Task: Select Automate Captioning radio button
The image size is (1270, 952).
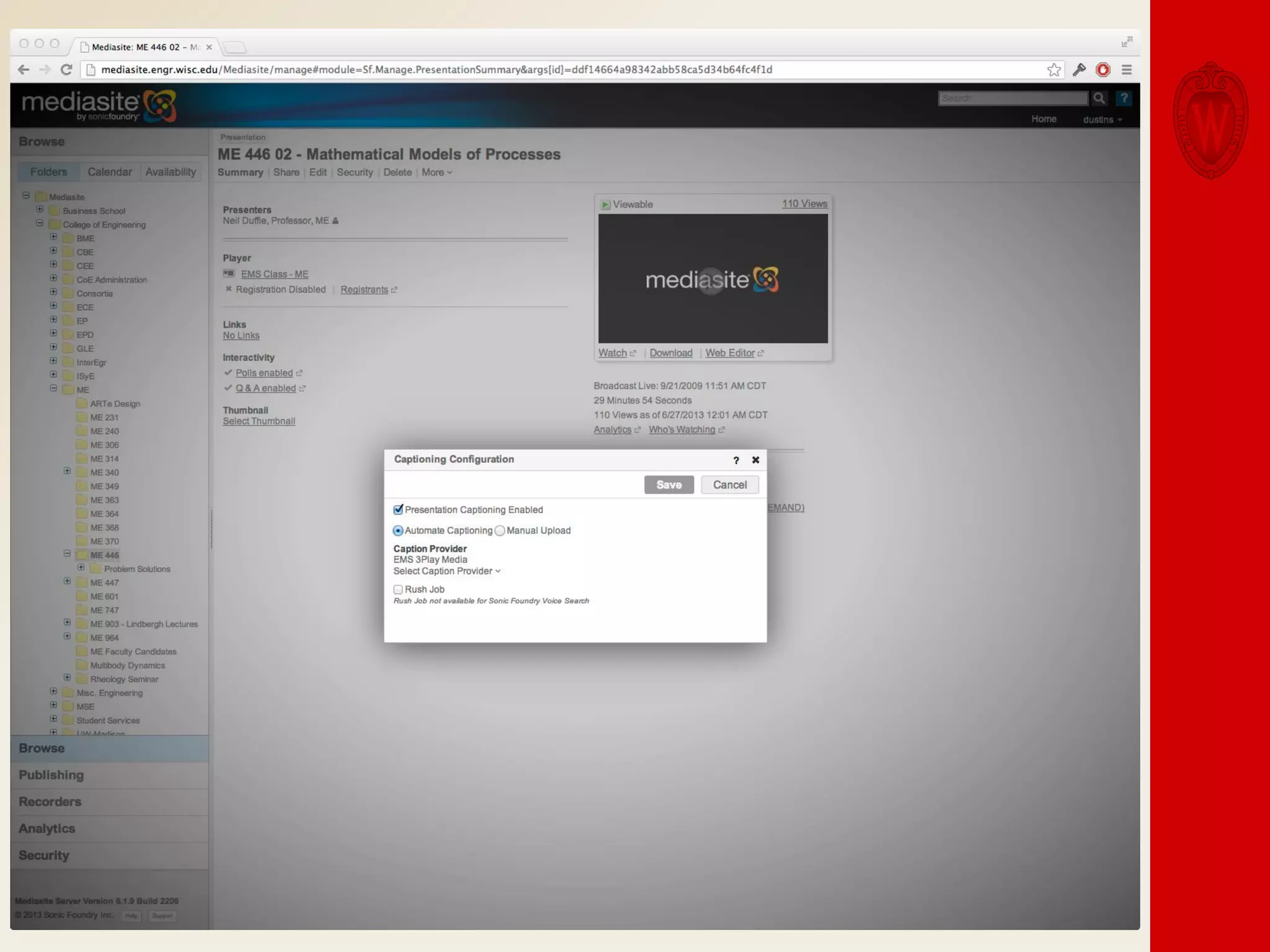Action: 398,531
